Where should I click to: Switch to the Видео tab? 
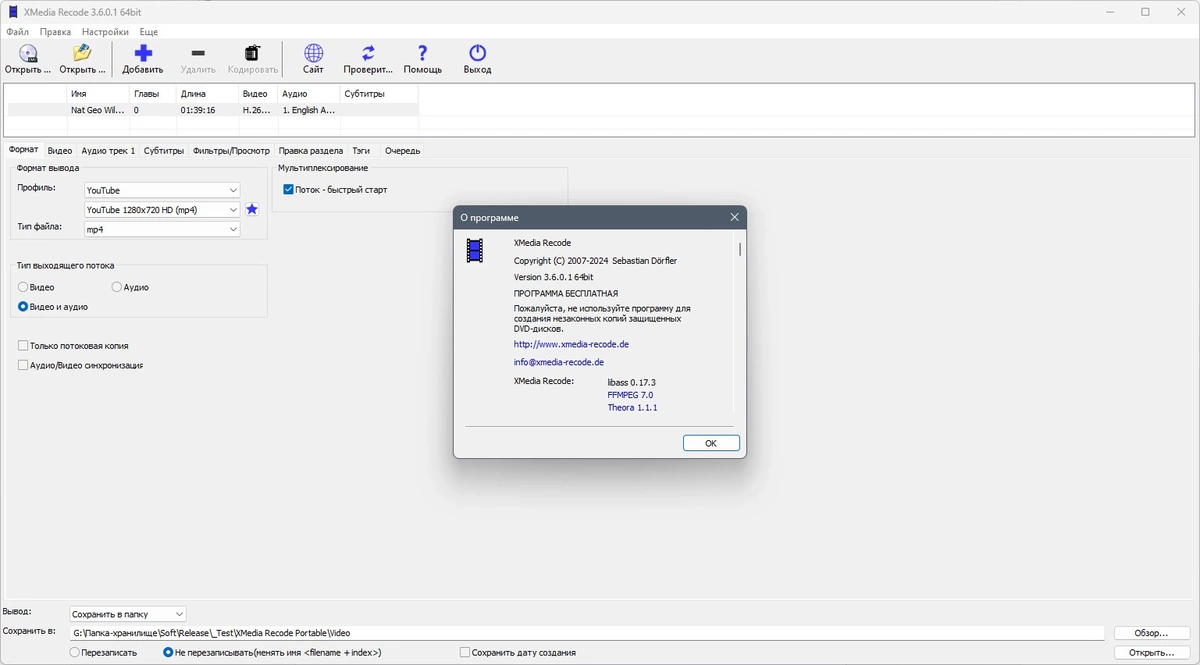[x=60, y=151]
